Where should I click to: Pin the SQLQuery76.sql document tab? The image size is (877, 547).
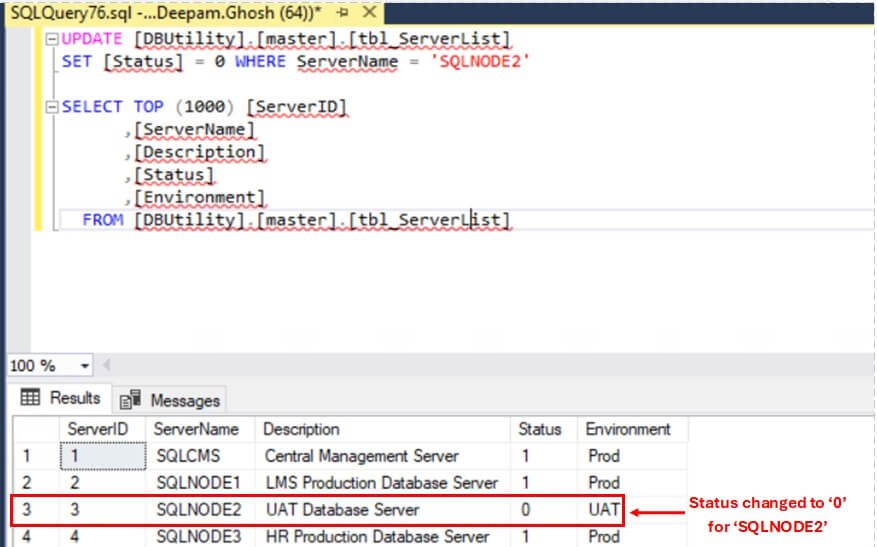pos(341,14)
